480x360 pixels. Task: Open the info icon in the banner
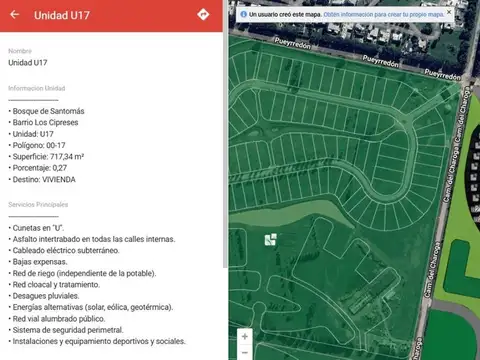244,14
